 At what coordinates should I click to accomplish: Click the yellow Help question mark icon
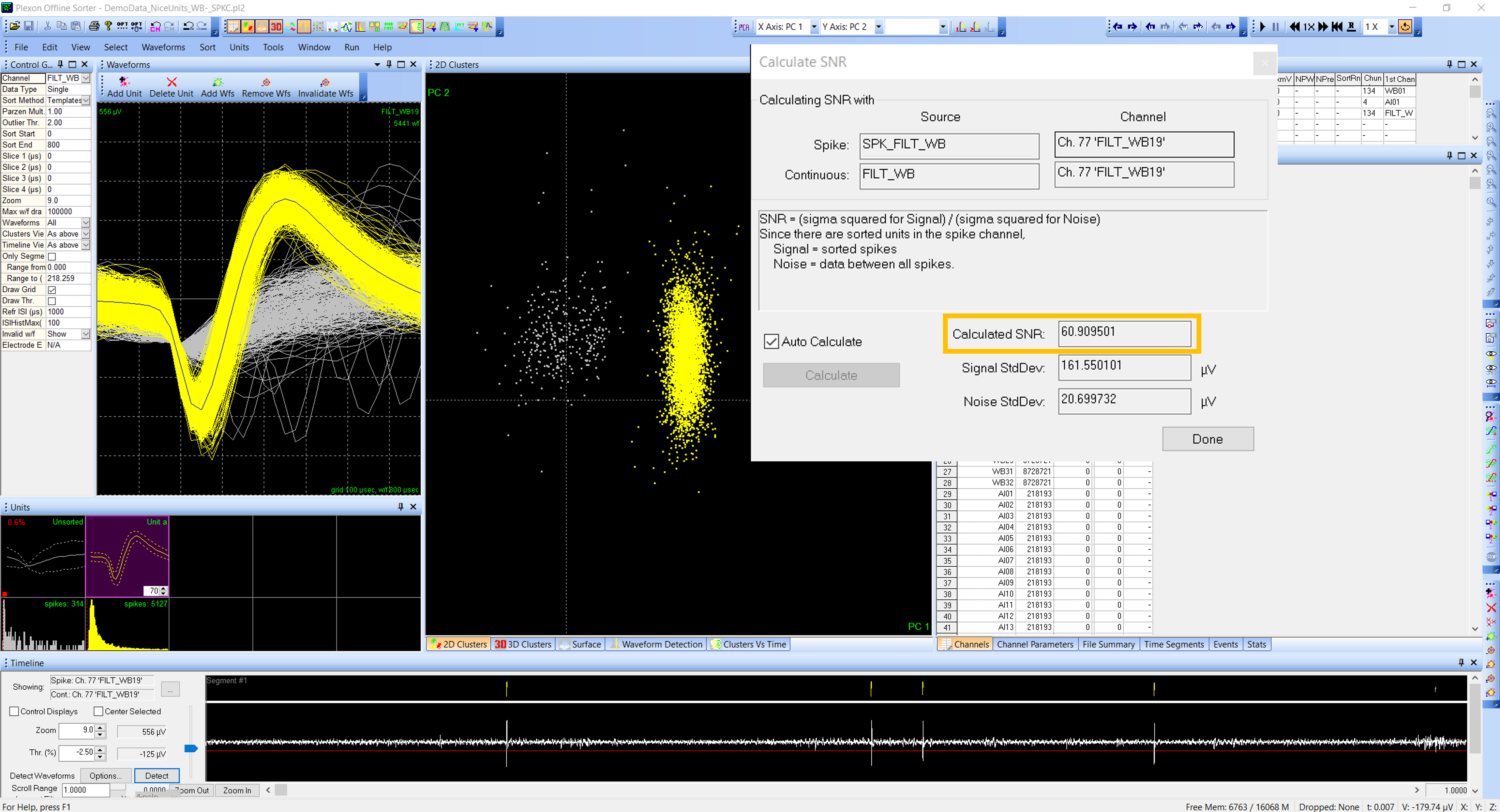(x=108, y=26)
